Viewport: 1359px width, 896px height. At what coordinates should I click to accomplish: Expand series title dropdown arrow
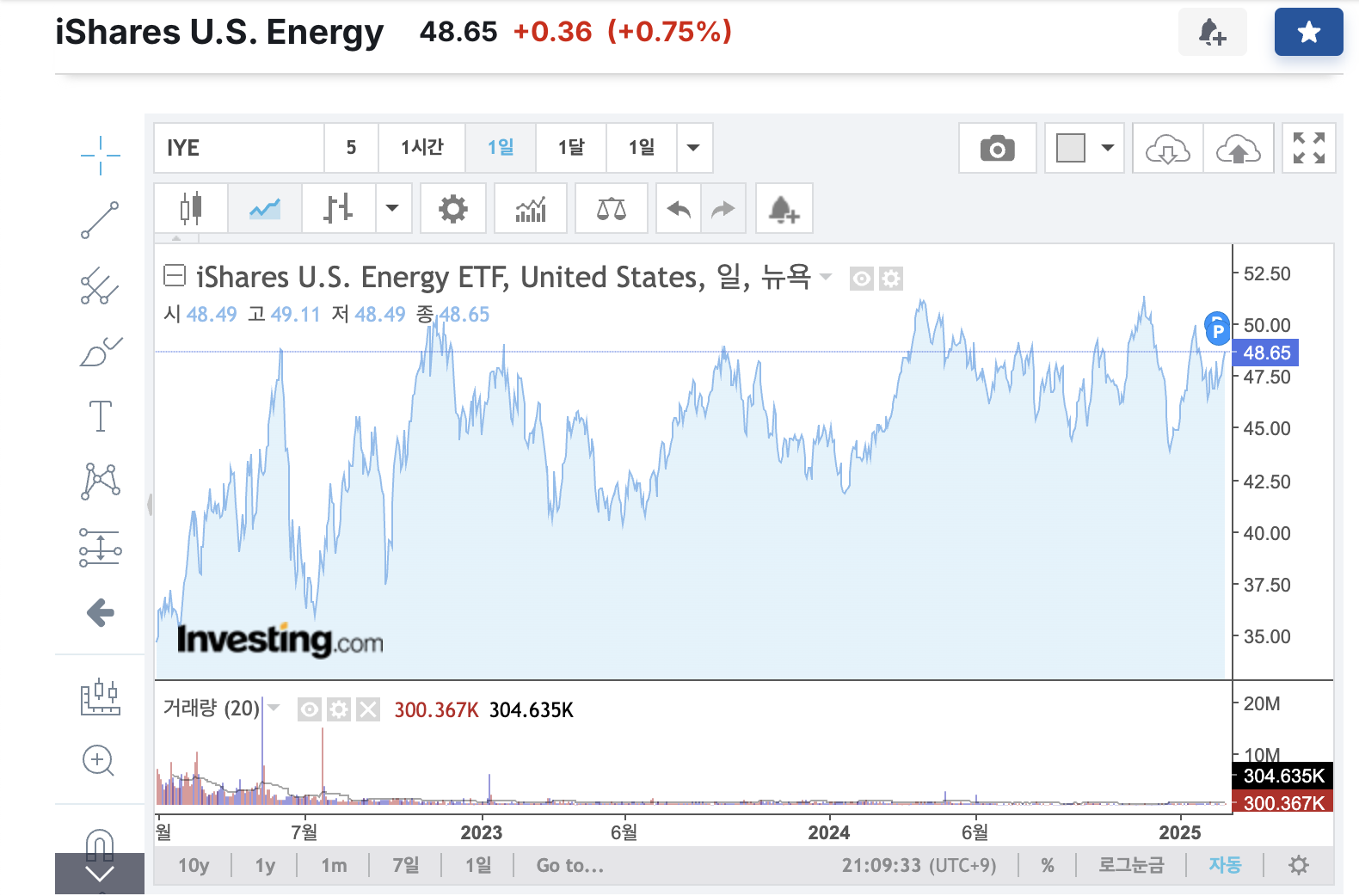pyautogui.click(x=826, y=277)
